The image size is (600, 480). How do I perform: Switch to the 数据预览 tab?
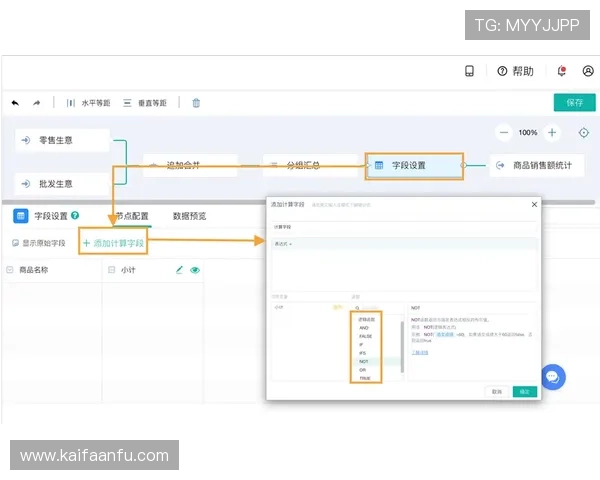click(189, 216)
